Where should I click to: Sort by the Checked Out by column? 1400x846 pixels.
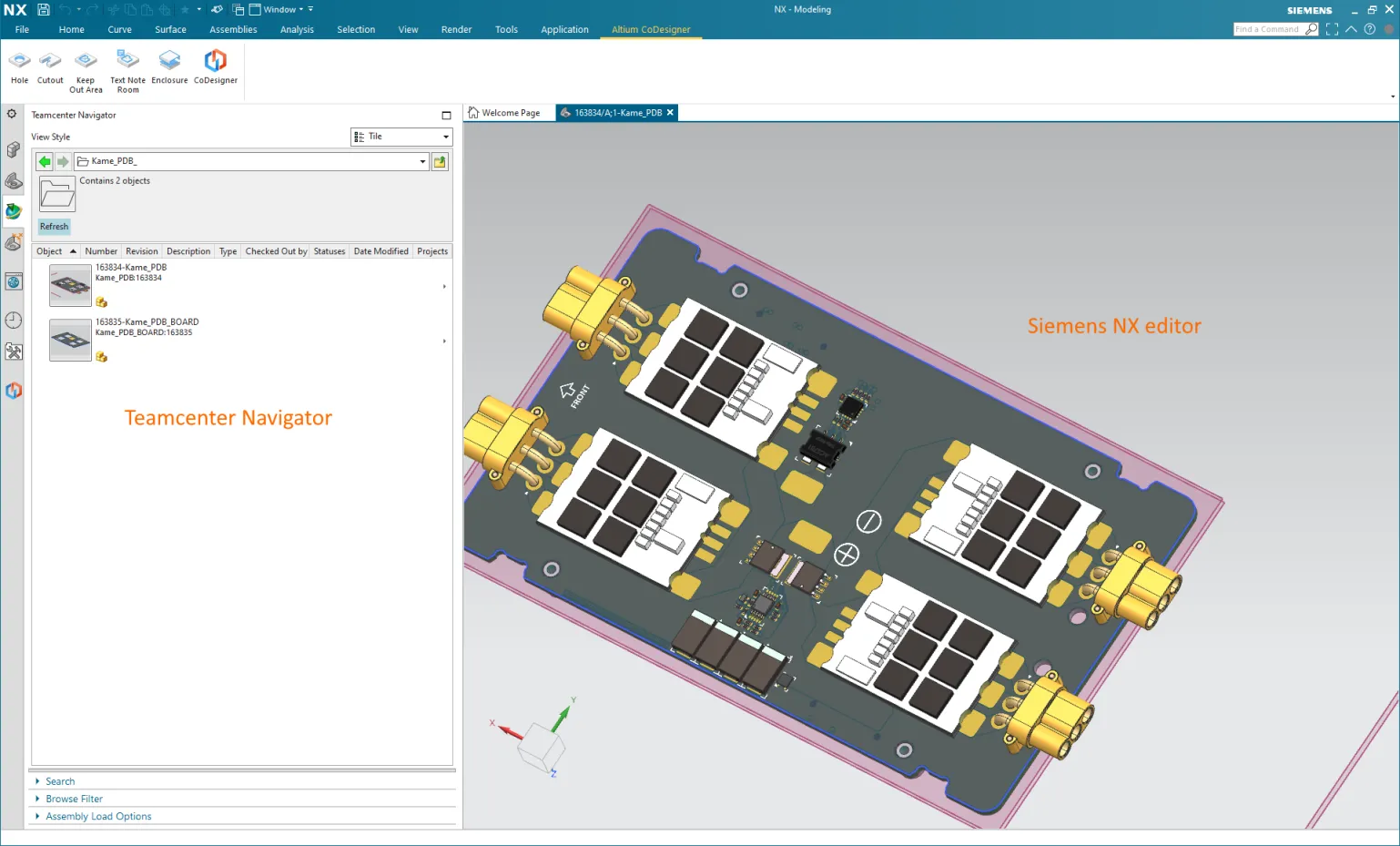276,251
